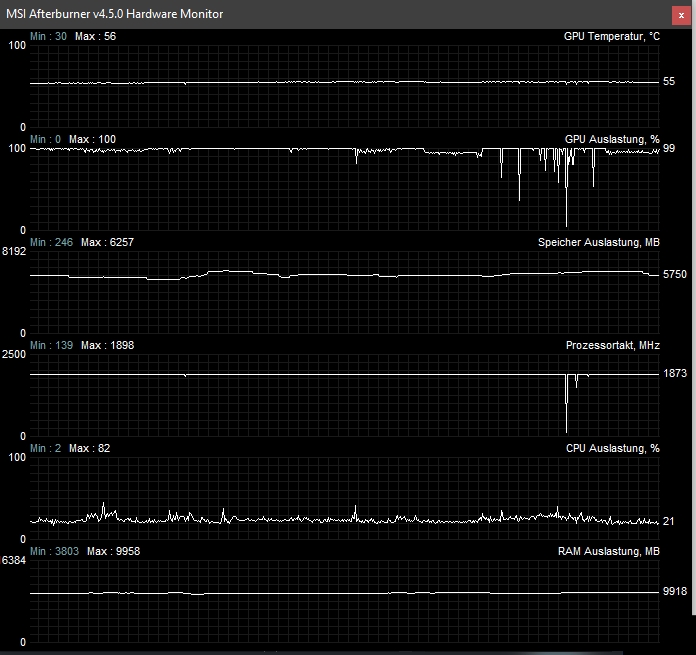The image size is (696, 655).
Task: Click the highest spike in the CPU Auslastung graph
Action: pos(103,507)
